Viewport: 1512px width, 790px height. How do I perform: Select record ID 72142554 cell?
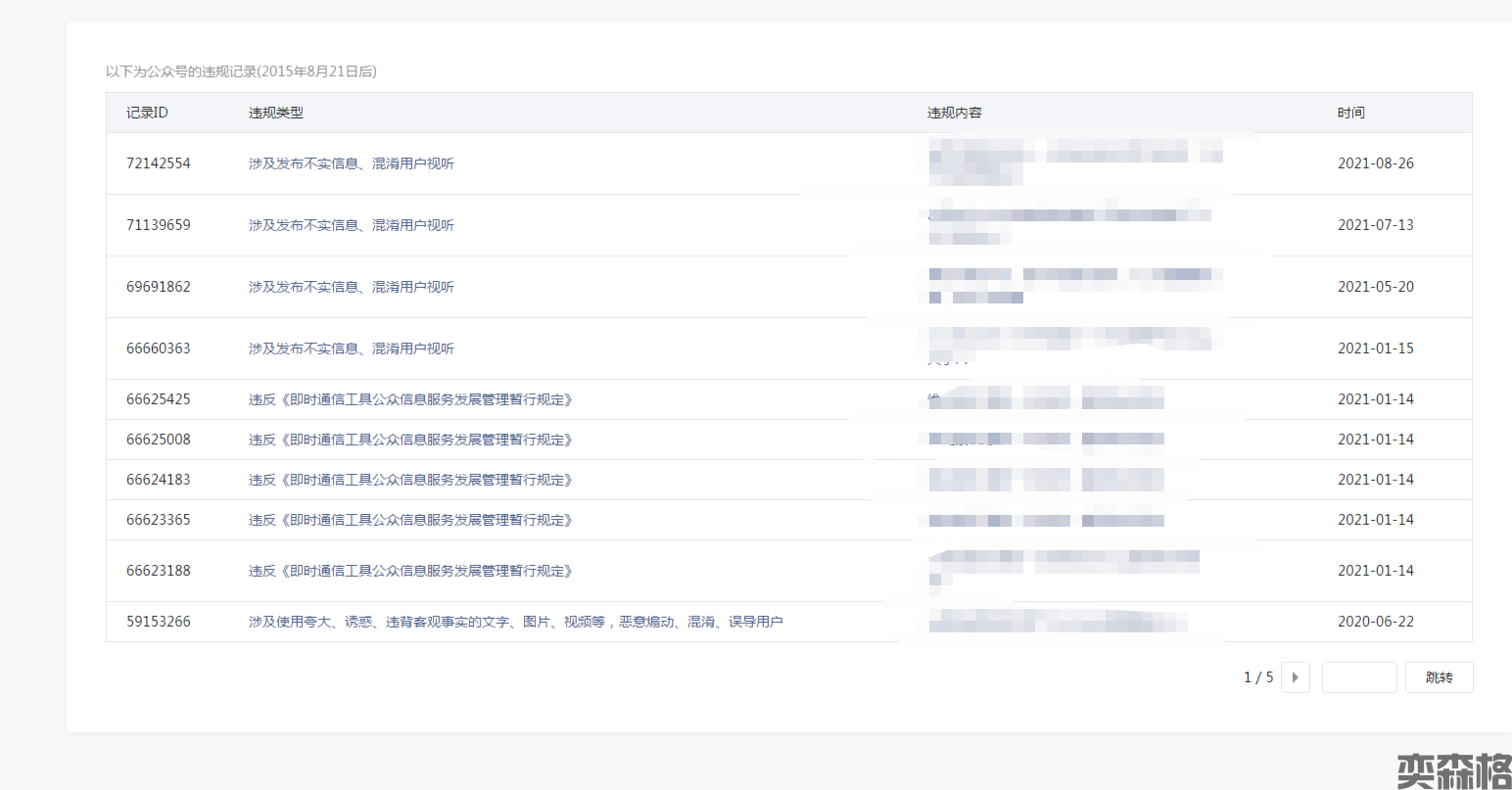pos(159,163)
